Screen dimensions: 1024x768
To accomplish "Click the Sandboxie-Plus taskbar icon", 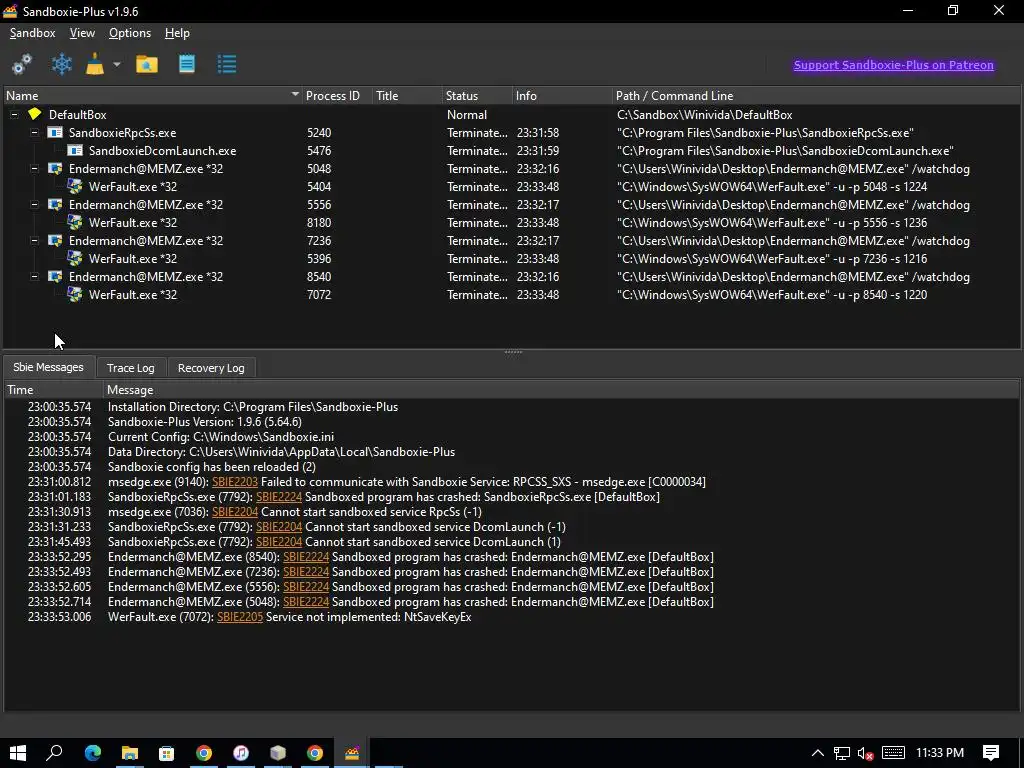I will click(352, 753).
